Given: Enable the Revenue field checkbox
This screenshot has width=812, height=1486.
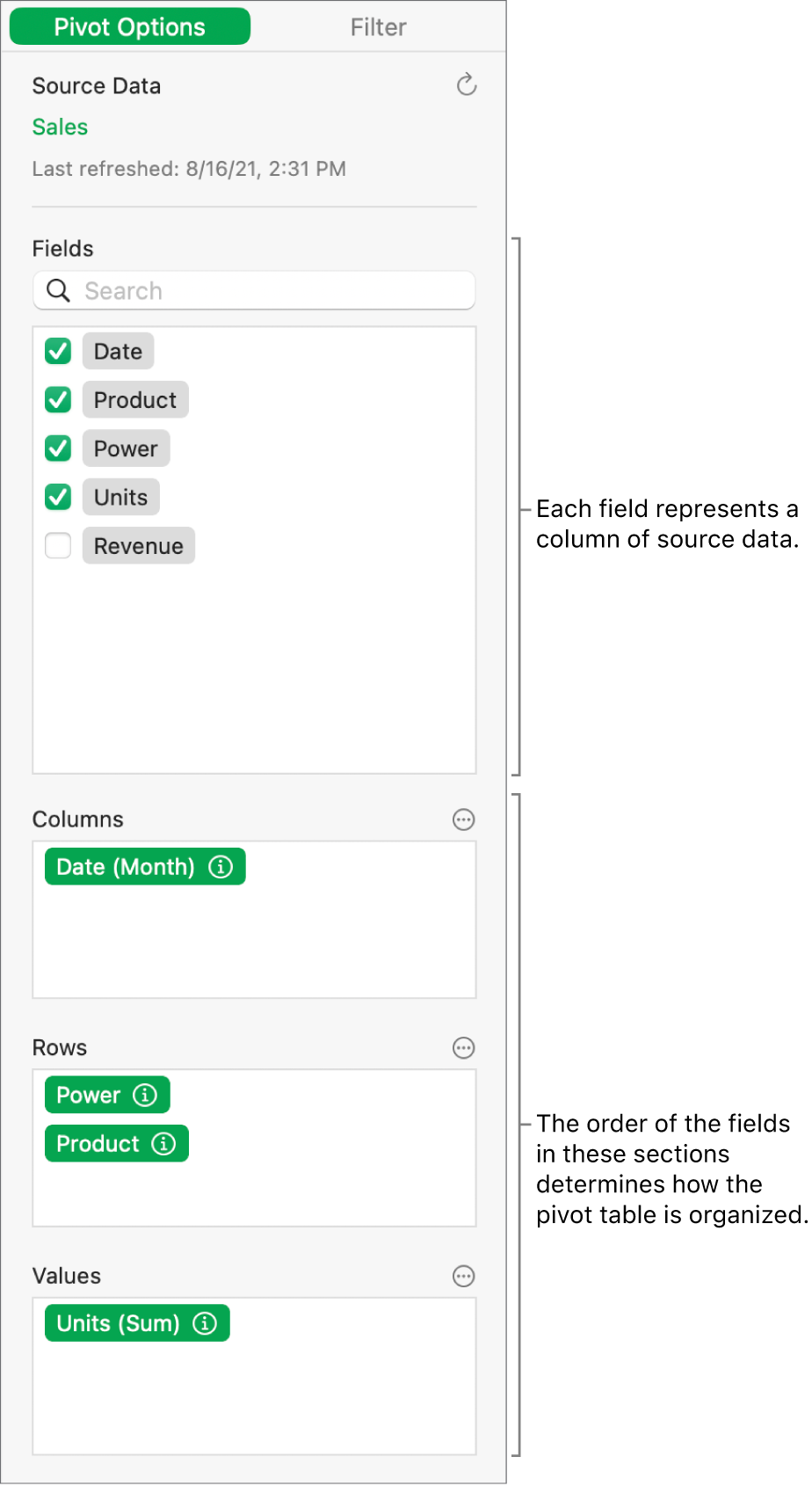Looking at the screenshot, I should [57, 545].
